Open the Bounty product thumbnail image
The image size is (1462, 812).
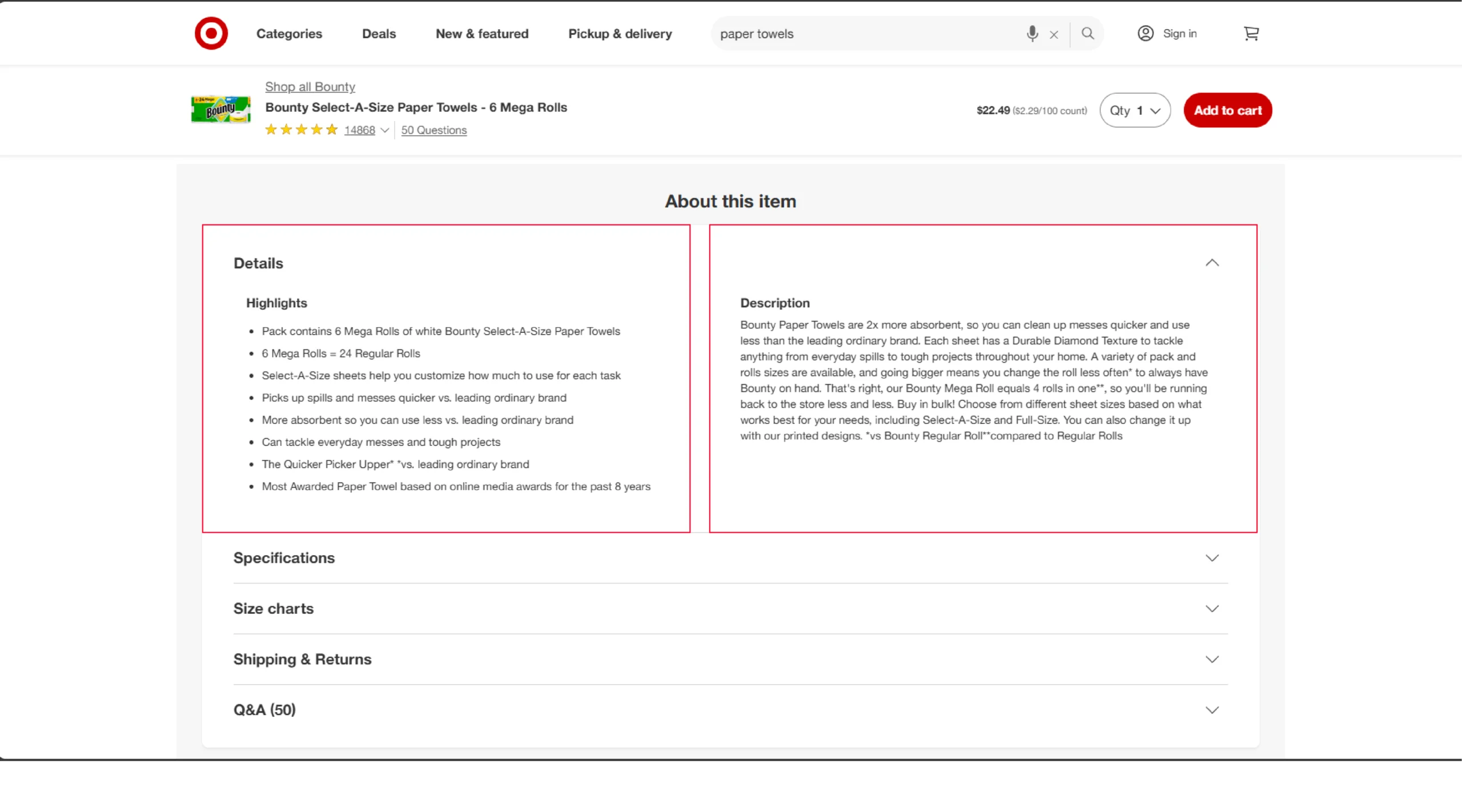220,109
